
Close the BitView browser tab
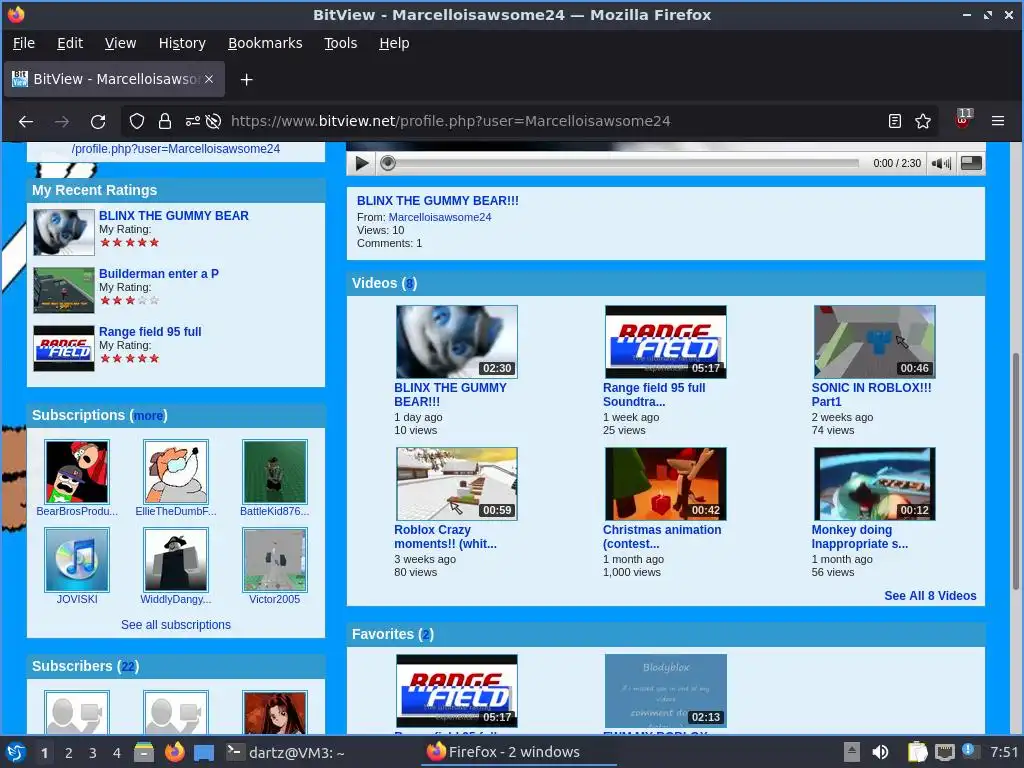point(209,79)
